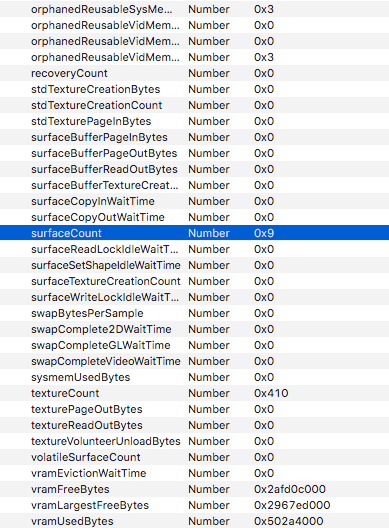Select the surfaceBufferTextureCreat... row
Viewport: 389px width, 528px height.
point(194,185)
